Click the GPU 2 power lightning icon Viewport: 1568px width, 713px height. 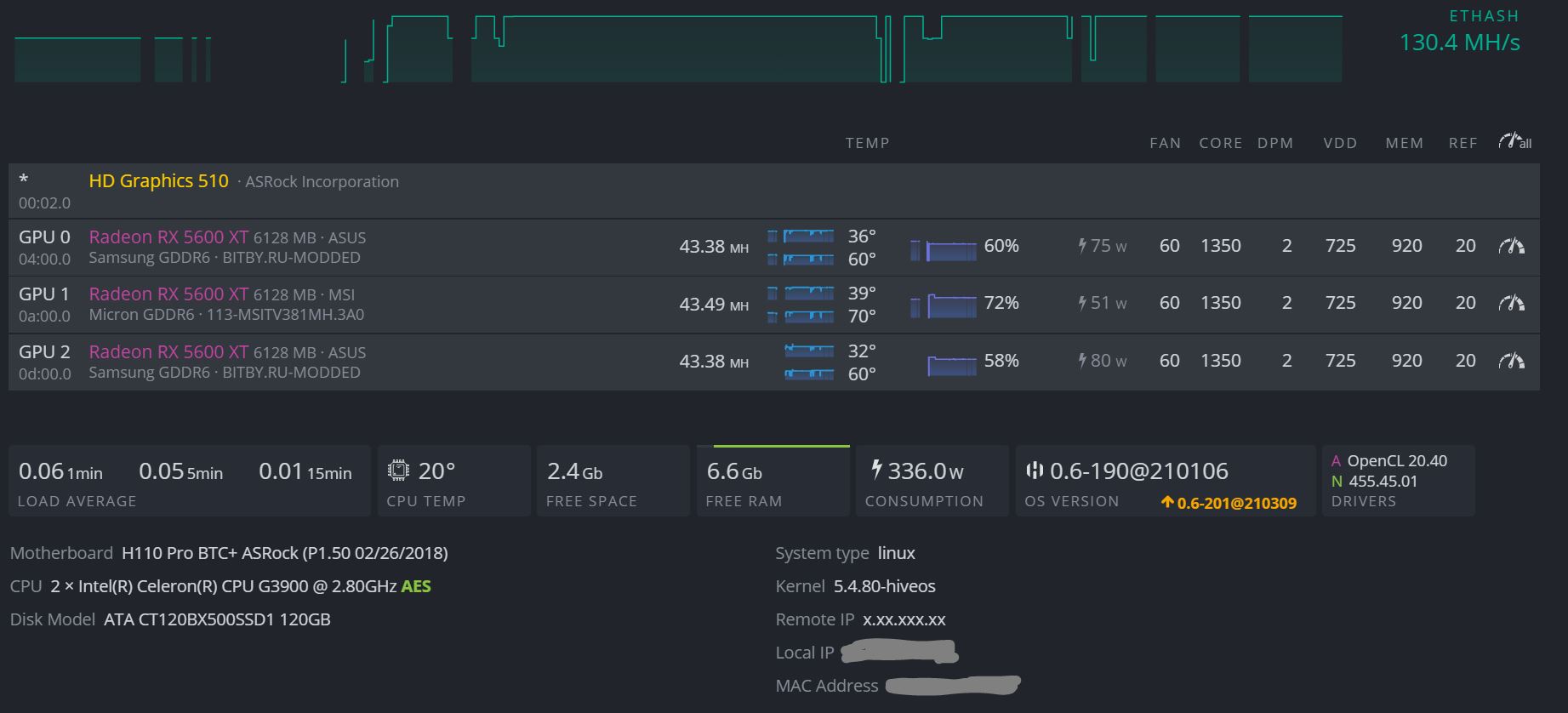coord(1082,361)
